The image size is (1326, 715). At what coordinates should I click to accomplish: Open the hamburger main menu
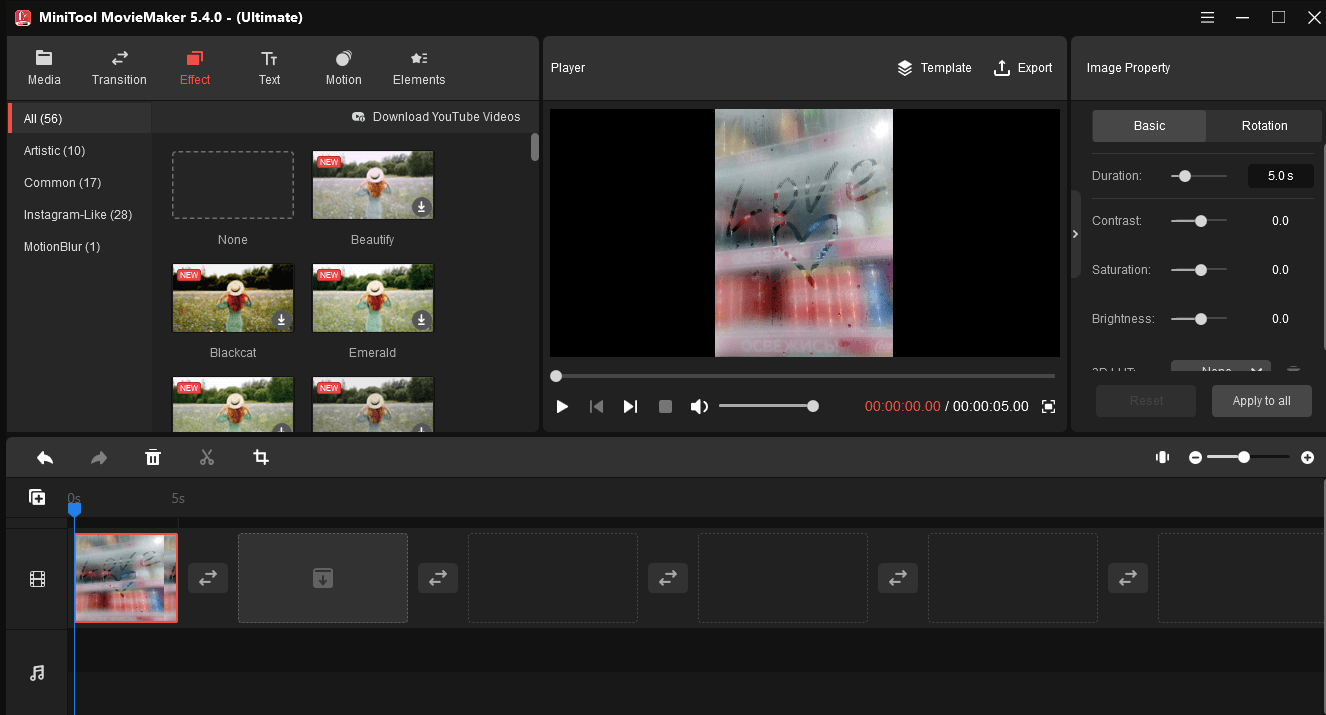[x=1207, y=17]
